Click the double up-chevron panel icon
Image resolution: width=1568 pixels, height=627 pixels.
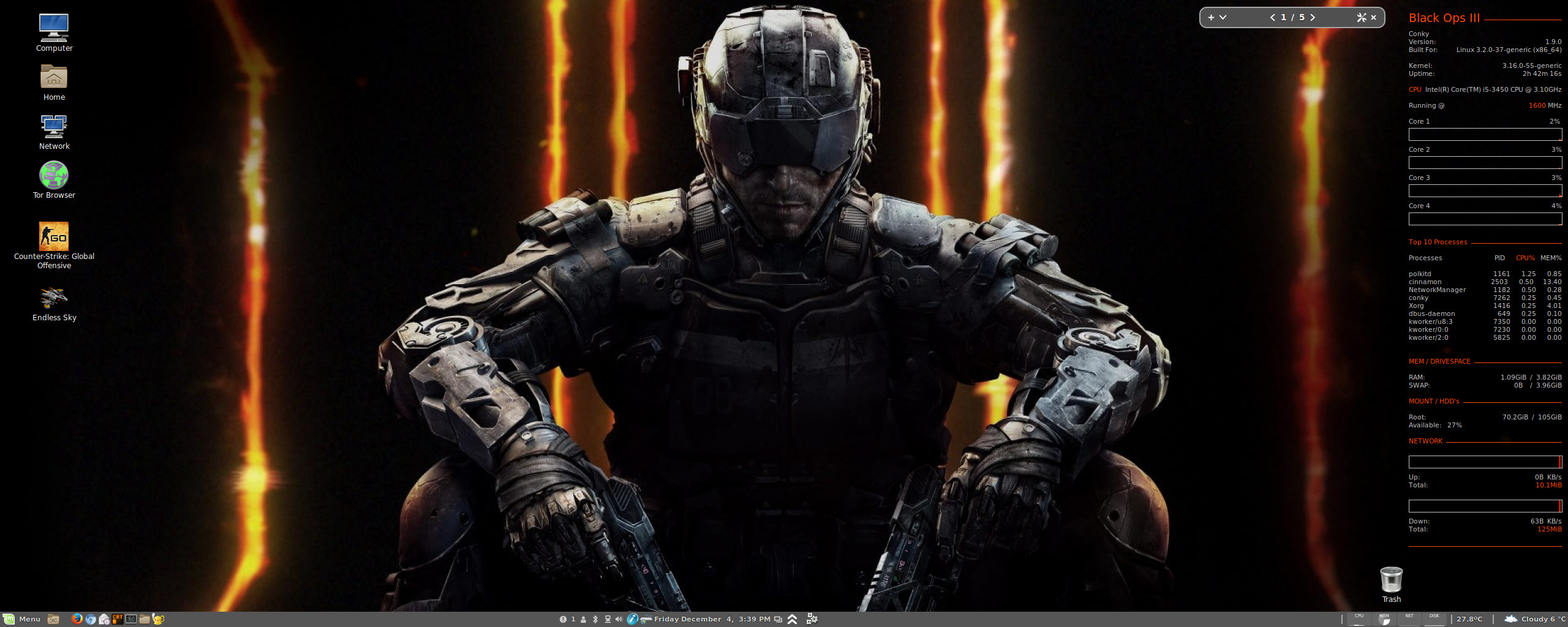(792, 619)
